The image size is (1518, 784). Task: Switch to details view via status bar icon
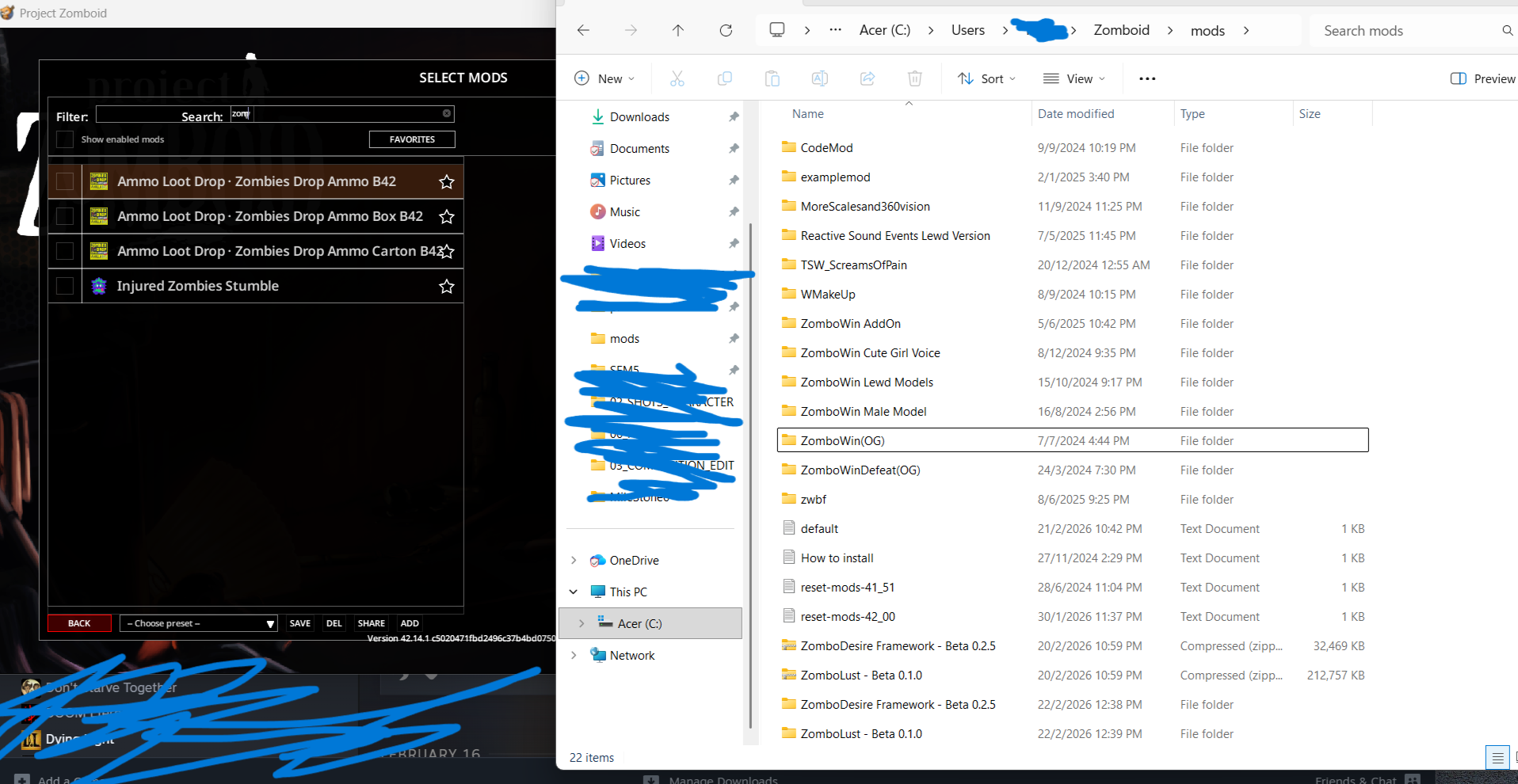1497,758
